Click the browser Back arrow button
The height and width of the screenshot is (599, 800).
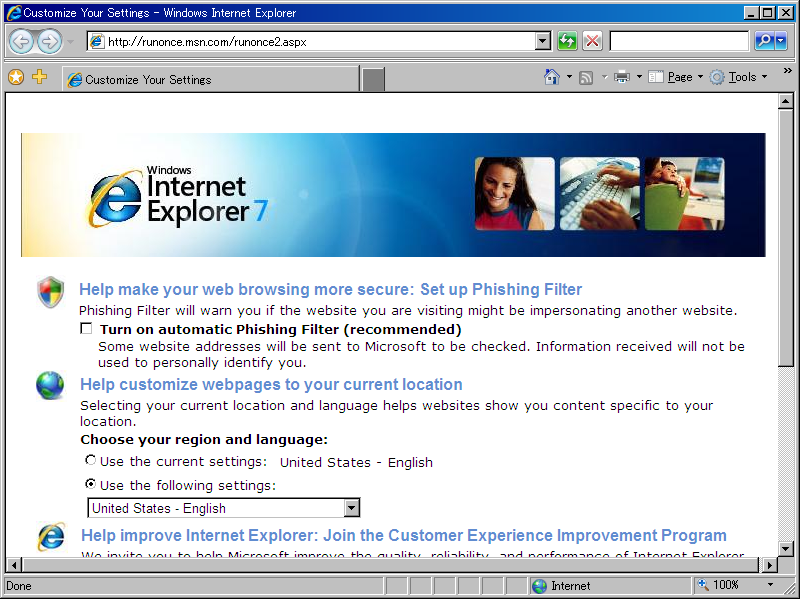(21, 41)
